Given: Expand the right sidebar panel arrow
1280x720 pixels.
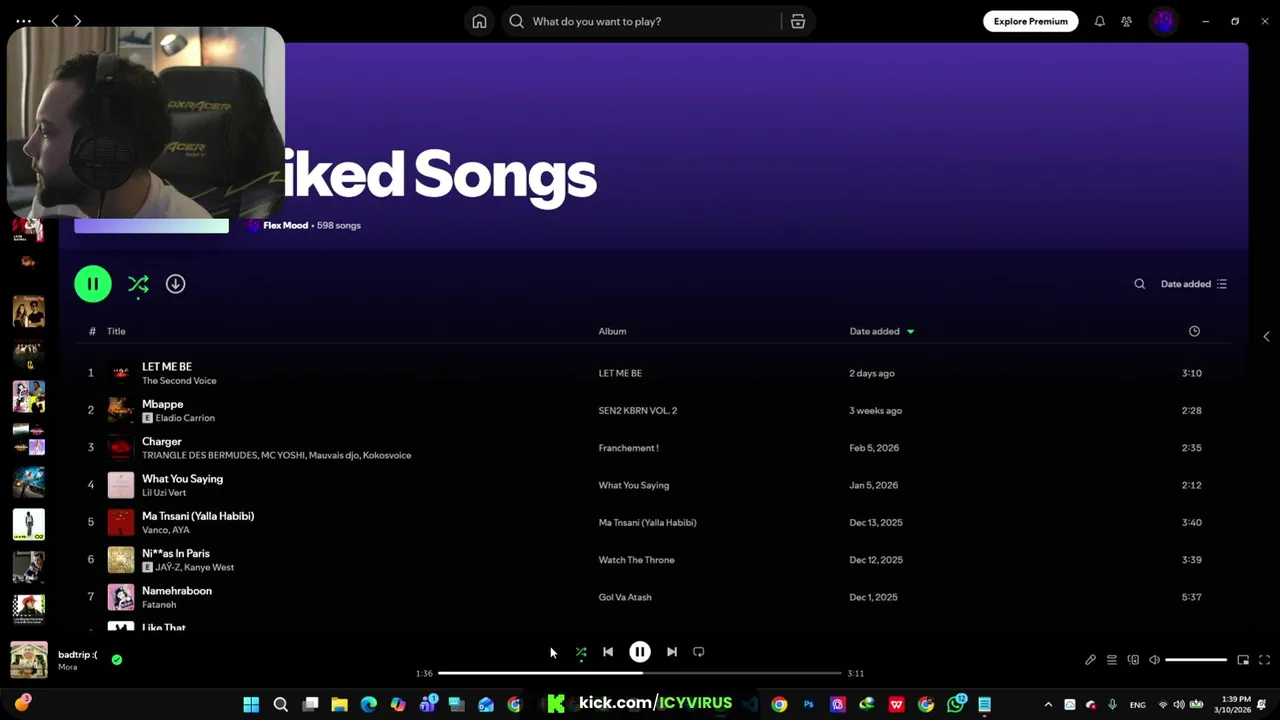Looking at the screenshot, I should pyautogui.click(x=1266, y=337).
